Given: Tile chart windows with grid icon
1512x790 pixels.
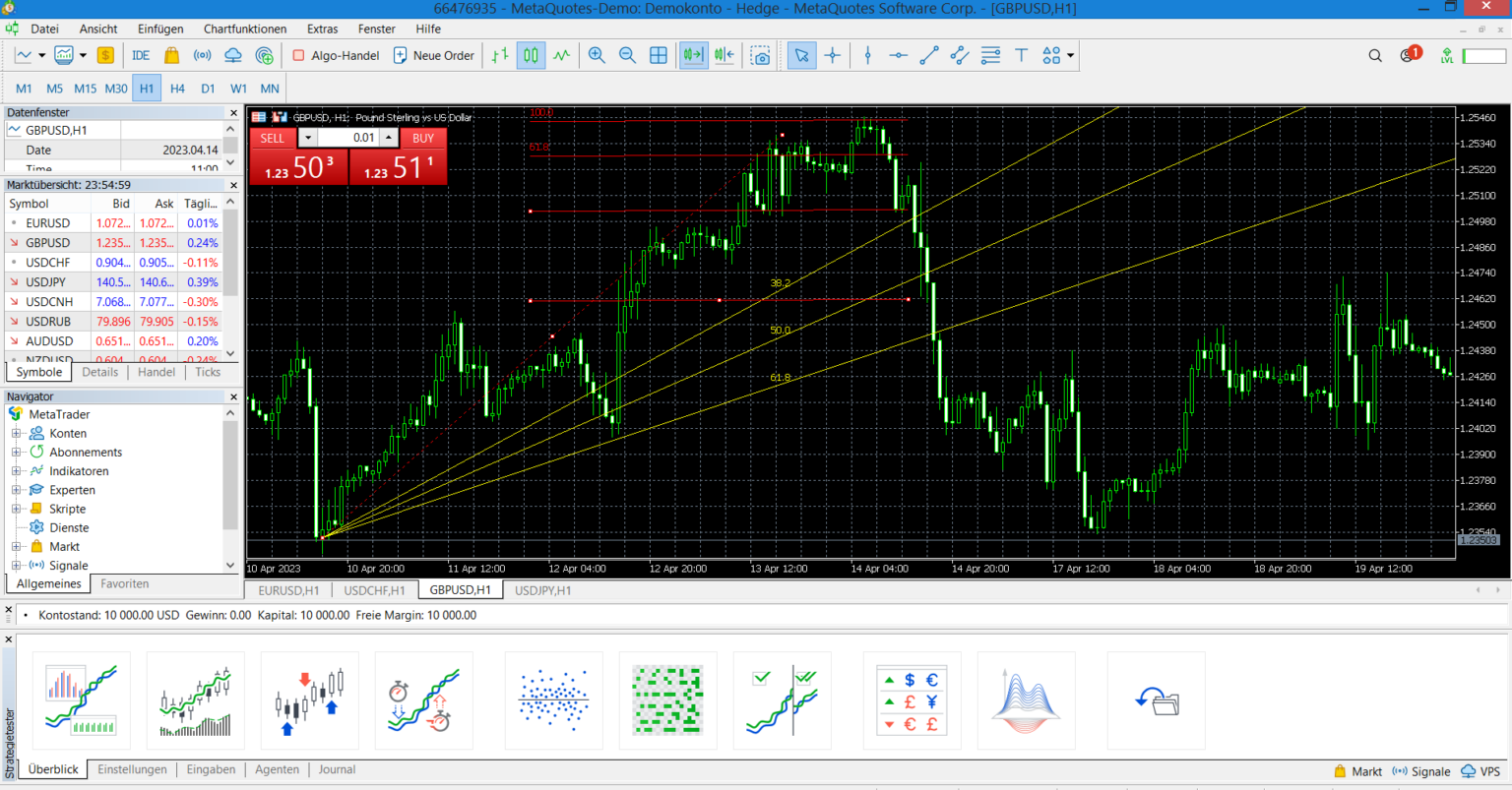Looking at the screenshot, I should pos(659,55).
